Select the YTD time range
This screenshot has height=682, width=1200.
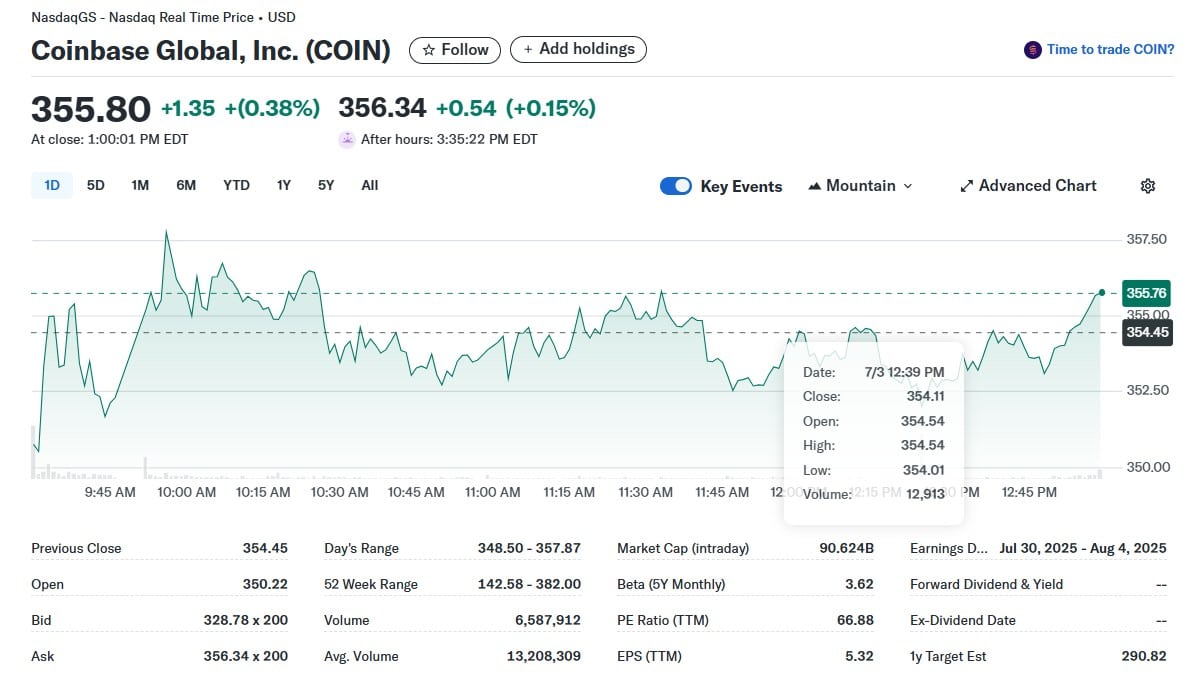click(x=236, y=185)
